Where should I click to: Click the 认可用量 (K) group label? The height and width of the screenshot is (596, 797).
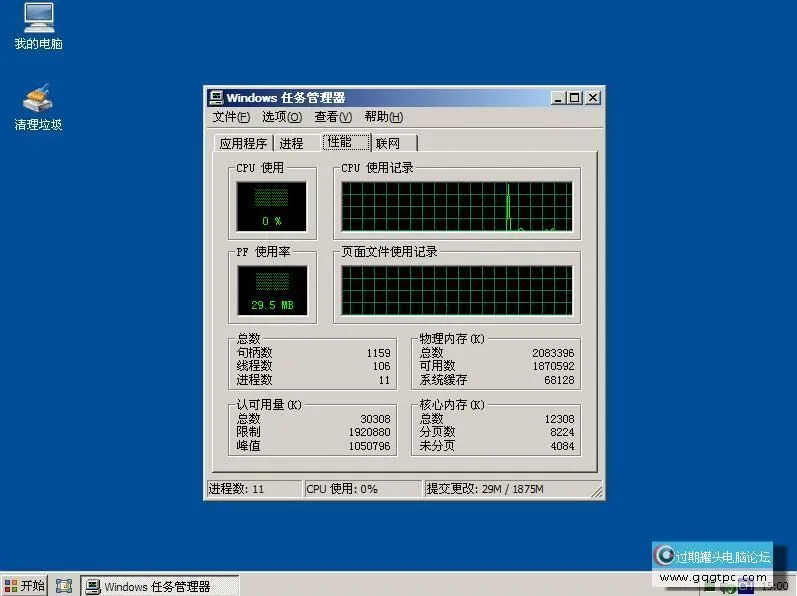269,405
